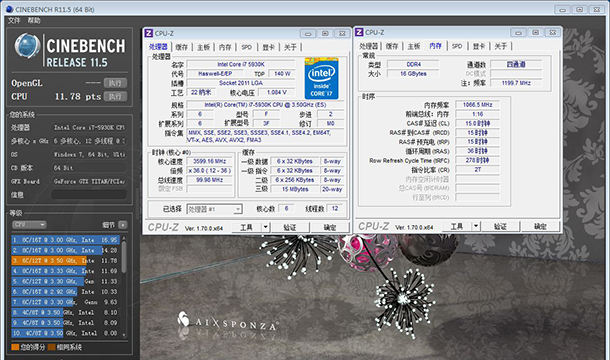Viewport: 610px width, 360px height.
Task: Open the 文件 menu in Cinebench
Action: (x=14, y=21)
